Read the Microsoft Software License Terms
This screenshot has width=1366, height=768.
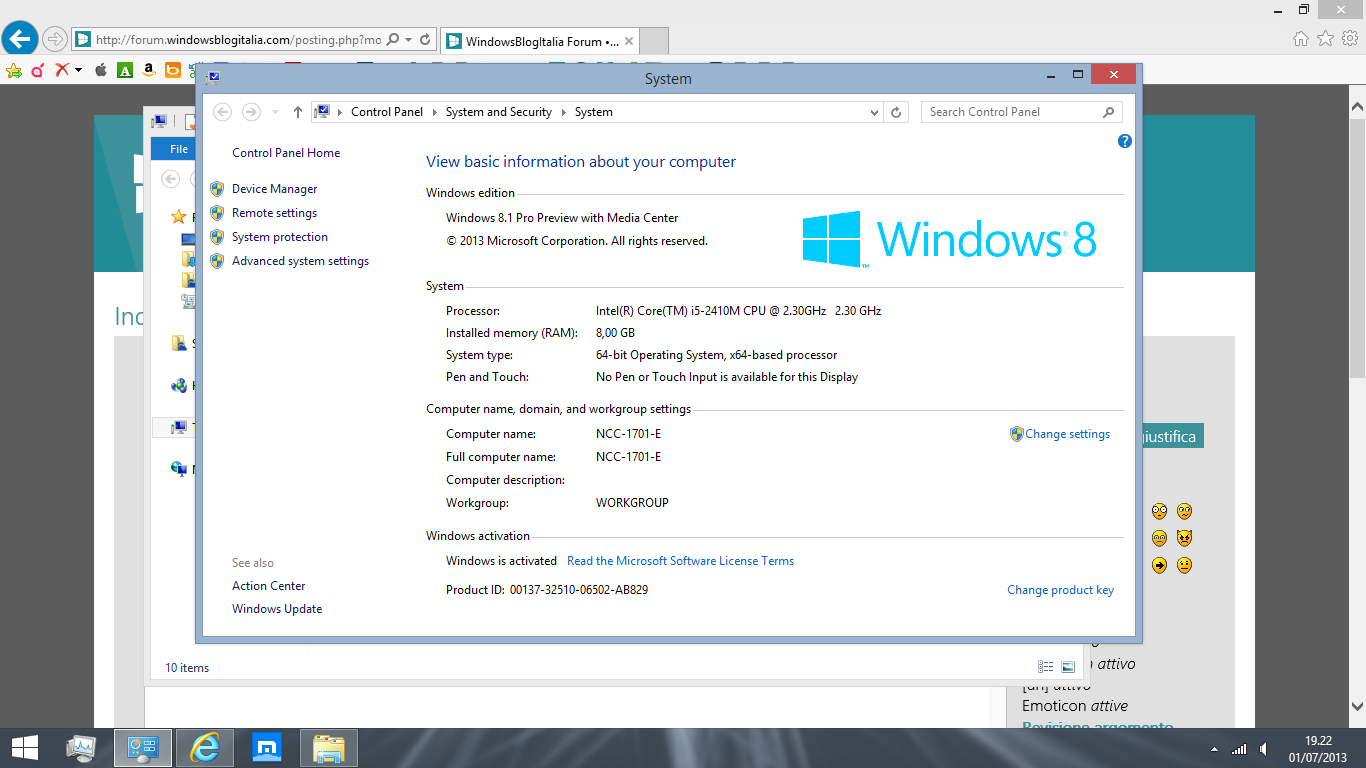pyautogui.click(x=680, y=561)
